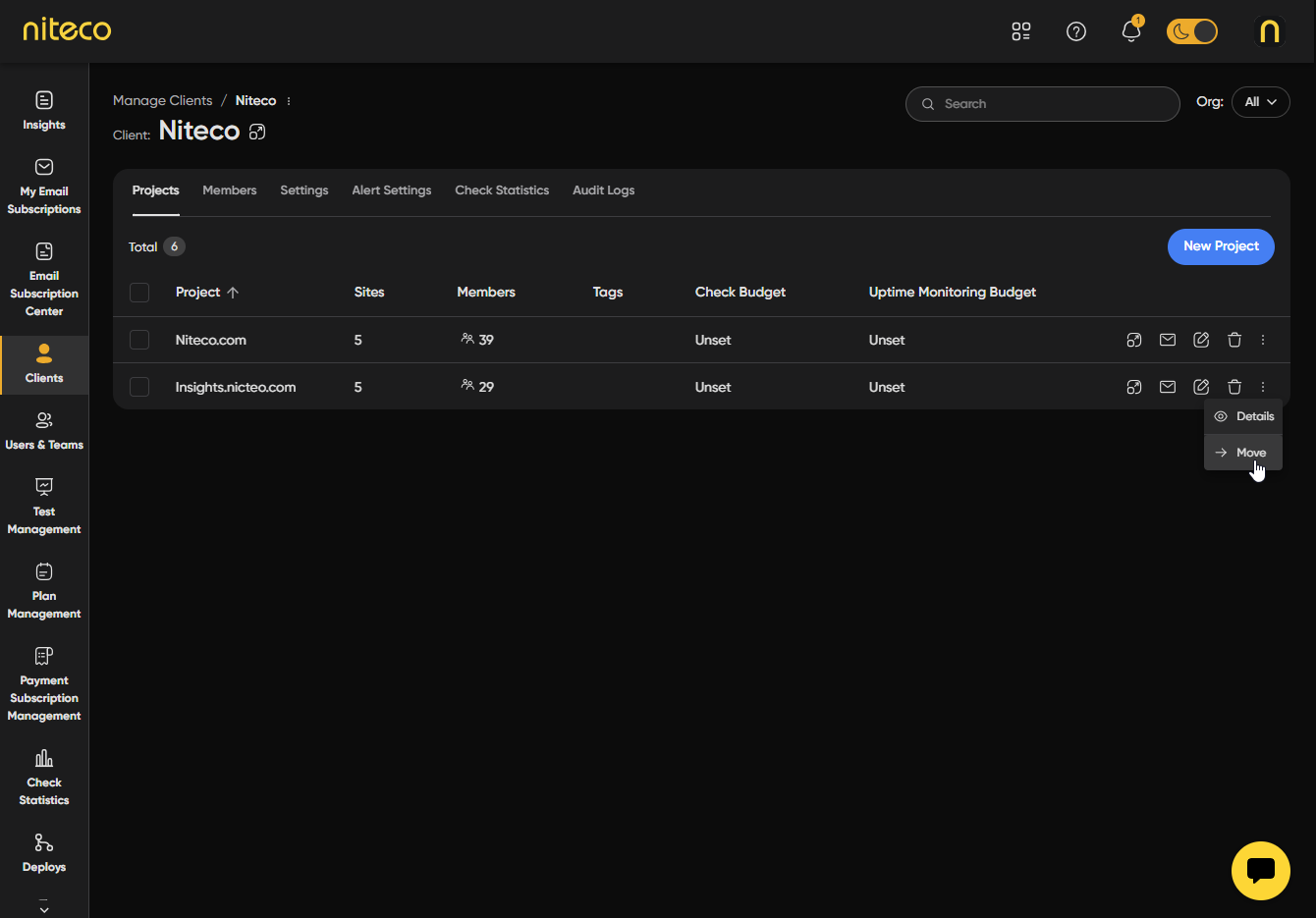Expand the sidebar bottom chevron

tap(44, 908)
